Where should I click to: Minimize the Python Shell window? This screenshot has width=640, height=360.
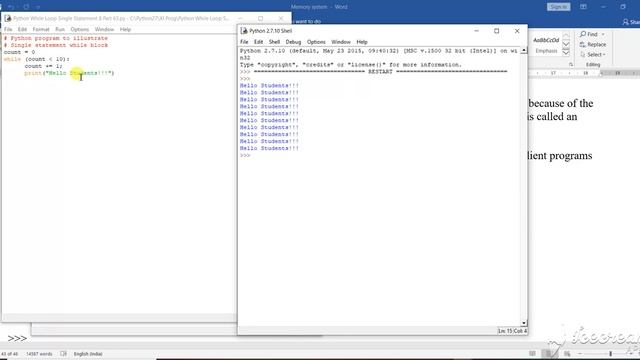(x=476, y=31)
